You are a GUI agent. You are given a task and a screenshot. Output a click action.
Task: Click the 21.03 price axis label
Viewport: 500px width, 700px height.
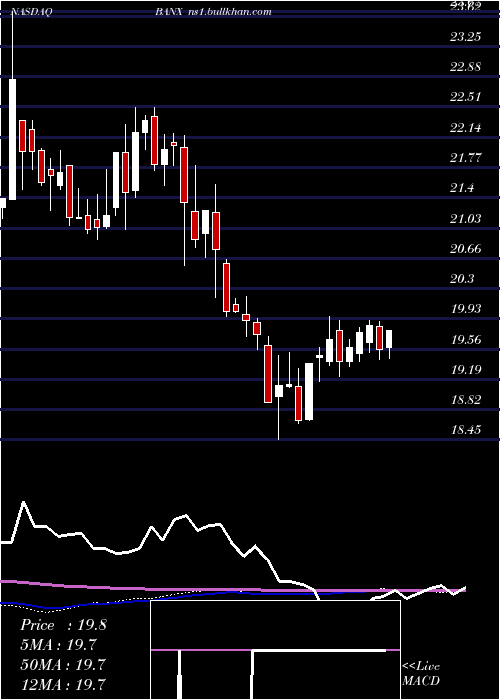tap(466, 219)
